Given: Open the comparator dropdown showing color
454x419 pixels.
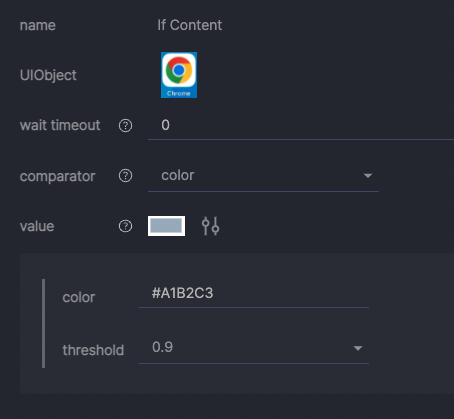Looking at the screenshot, I should point(263,176).
